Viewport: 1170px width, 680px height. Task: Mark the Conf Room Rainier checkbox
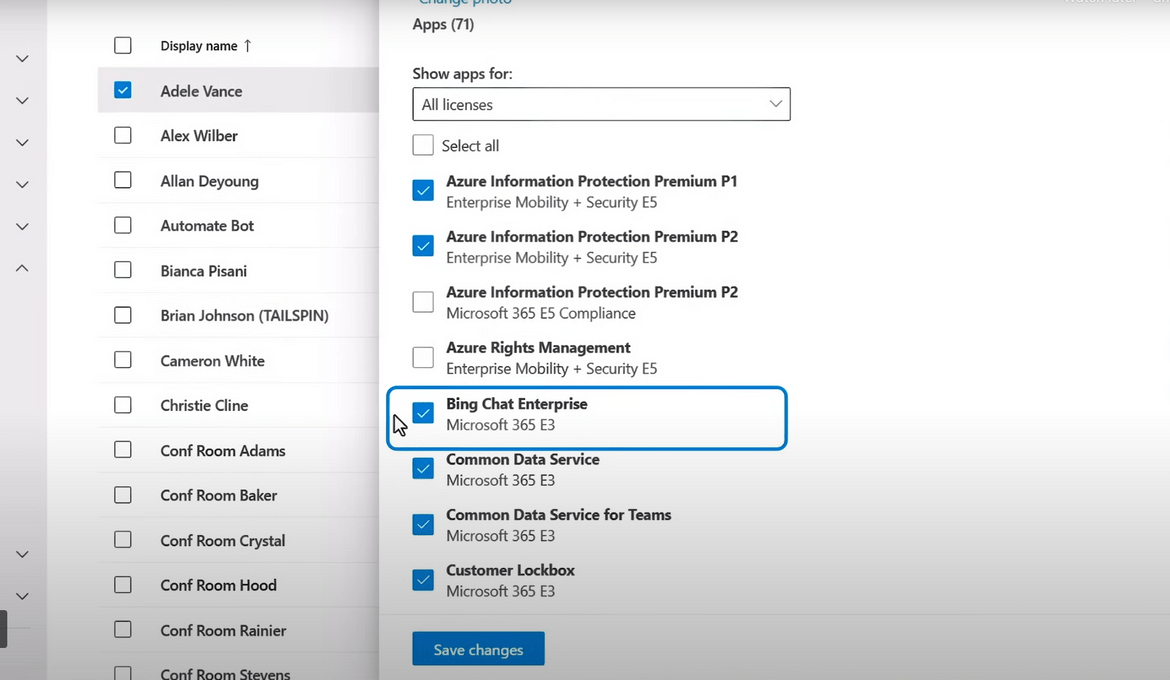[123, 630]
